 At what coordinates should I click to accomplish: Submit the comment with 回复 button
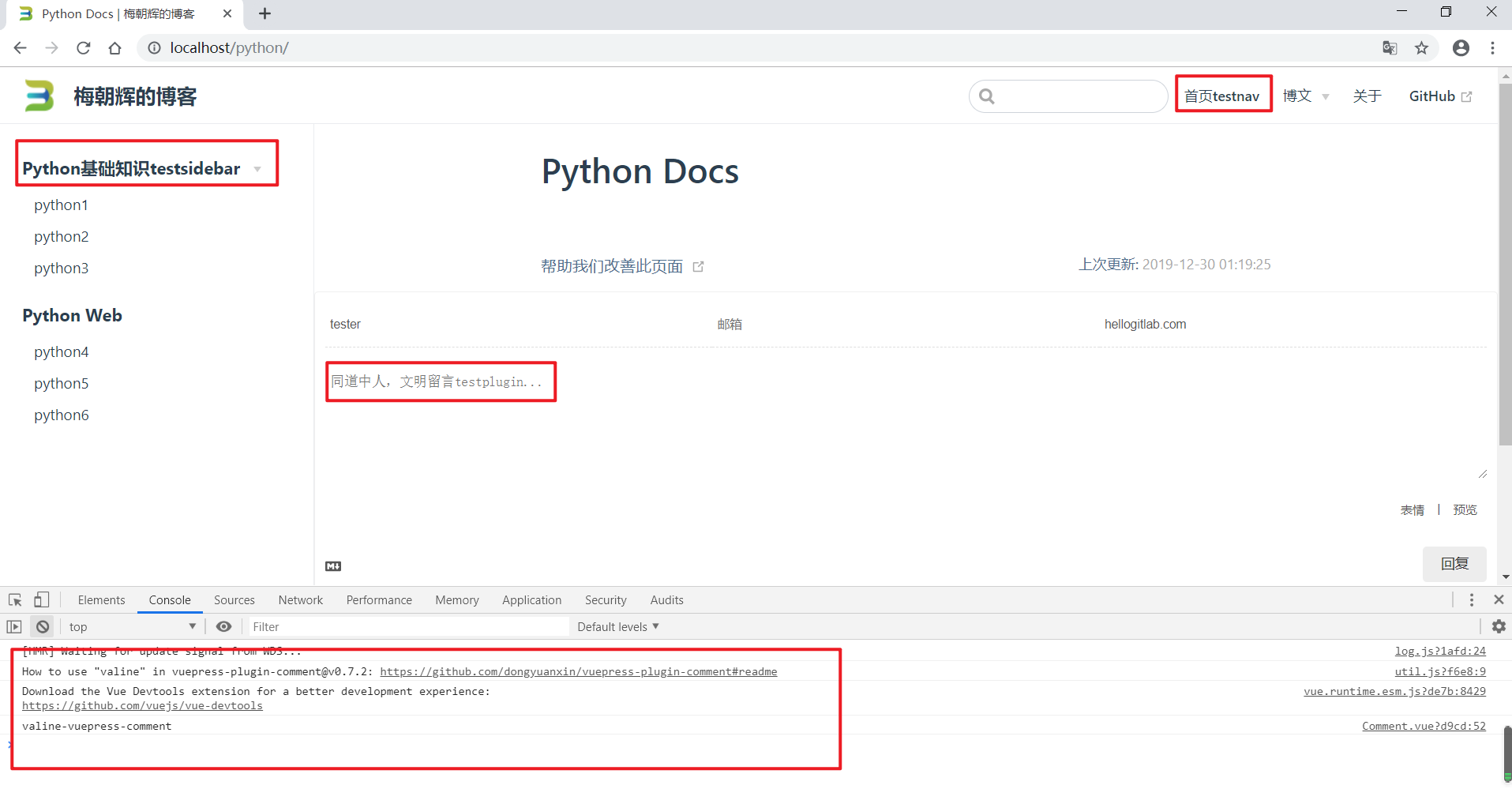coord(1454,564)
